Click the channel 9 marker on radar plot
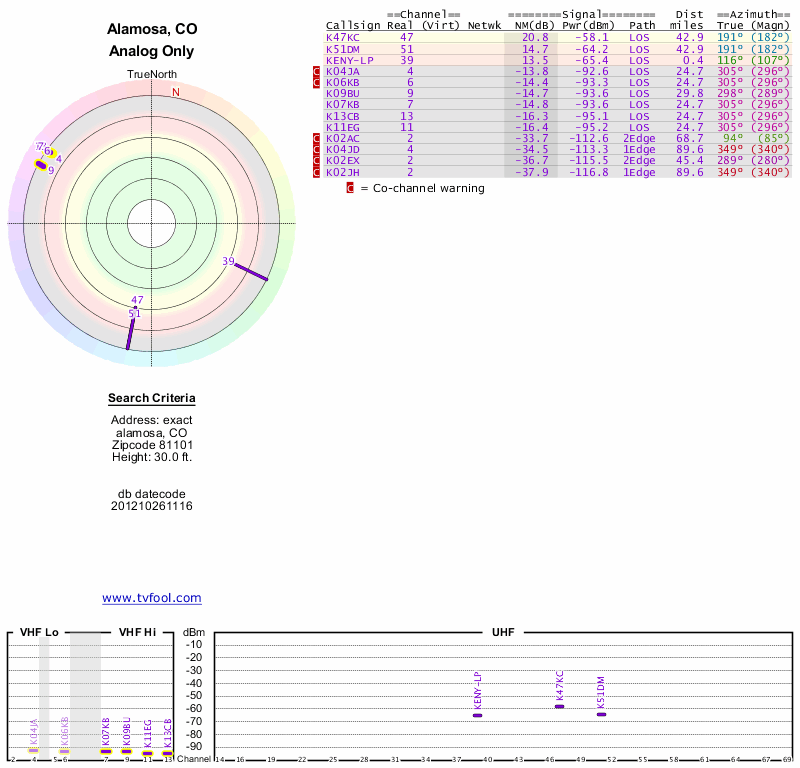Viewport: 800px width, 768px height. (42, 165)
